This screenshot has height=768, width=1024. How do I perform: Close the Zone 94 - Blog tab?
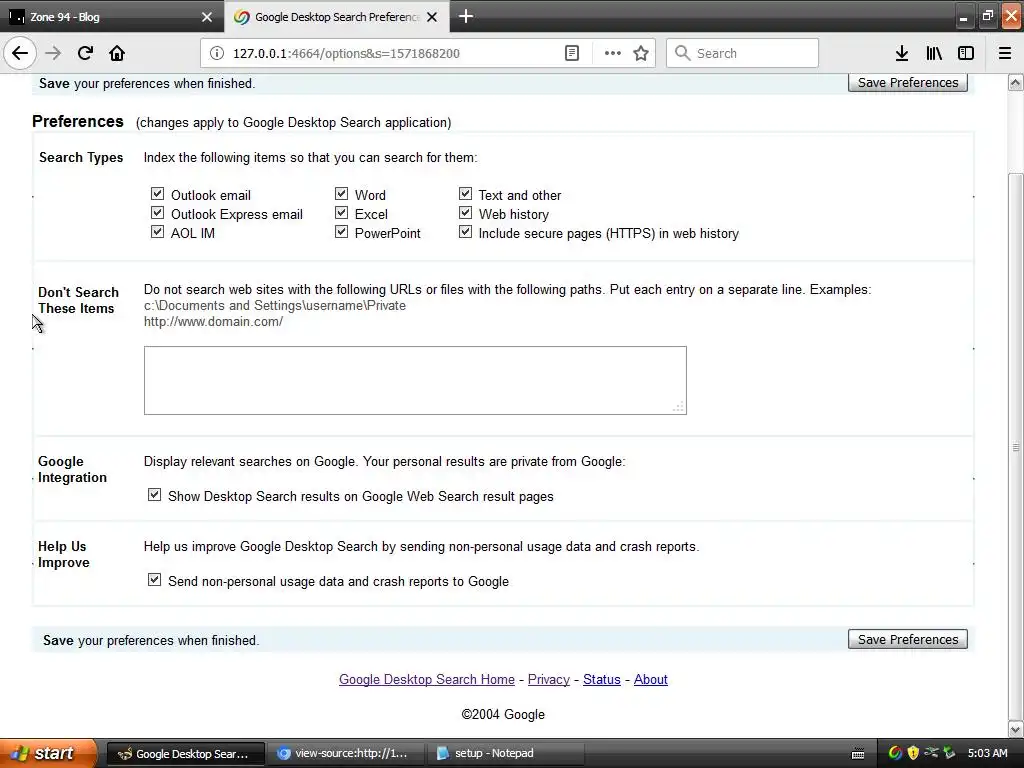207,17
